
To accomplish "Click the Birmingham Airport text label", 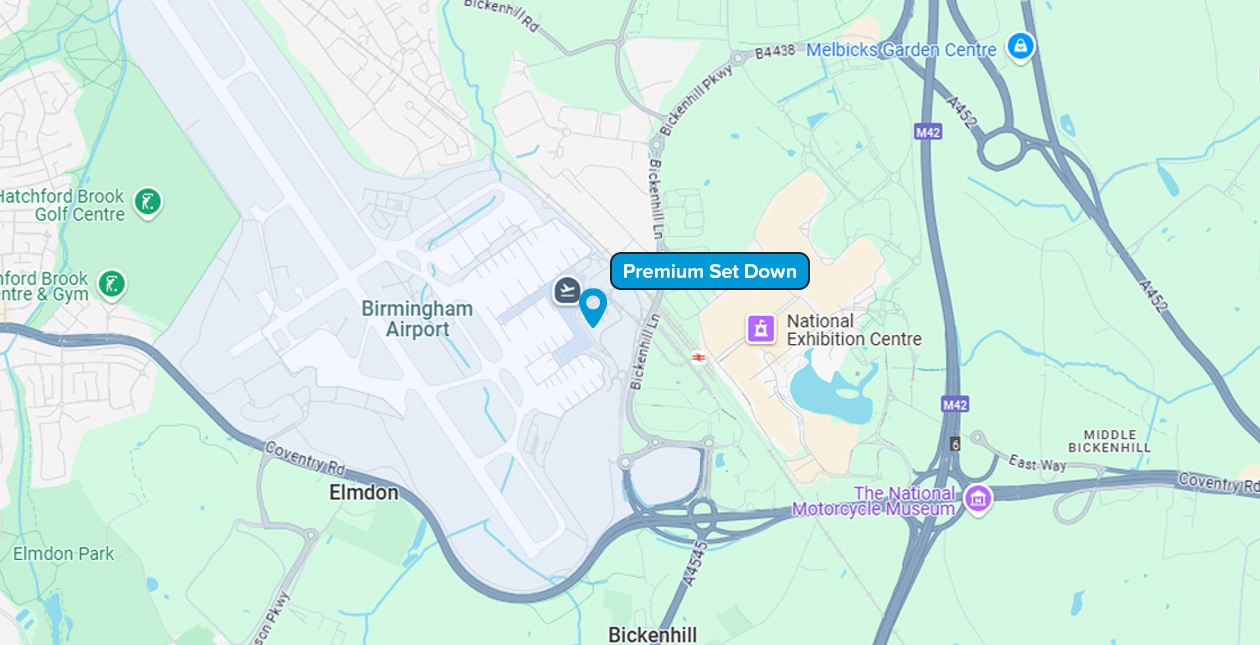I will [x=417, y=318].
